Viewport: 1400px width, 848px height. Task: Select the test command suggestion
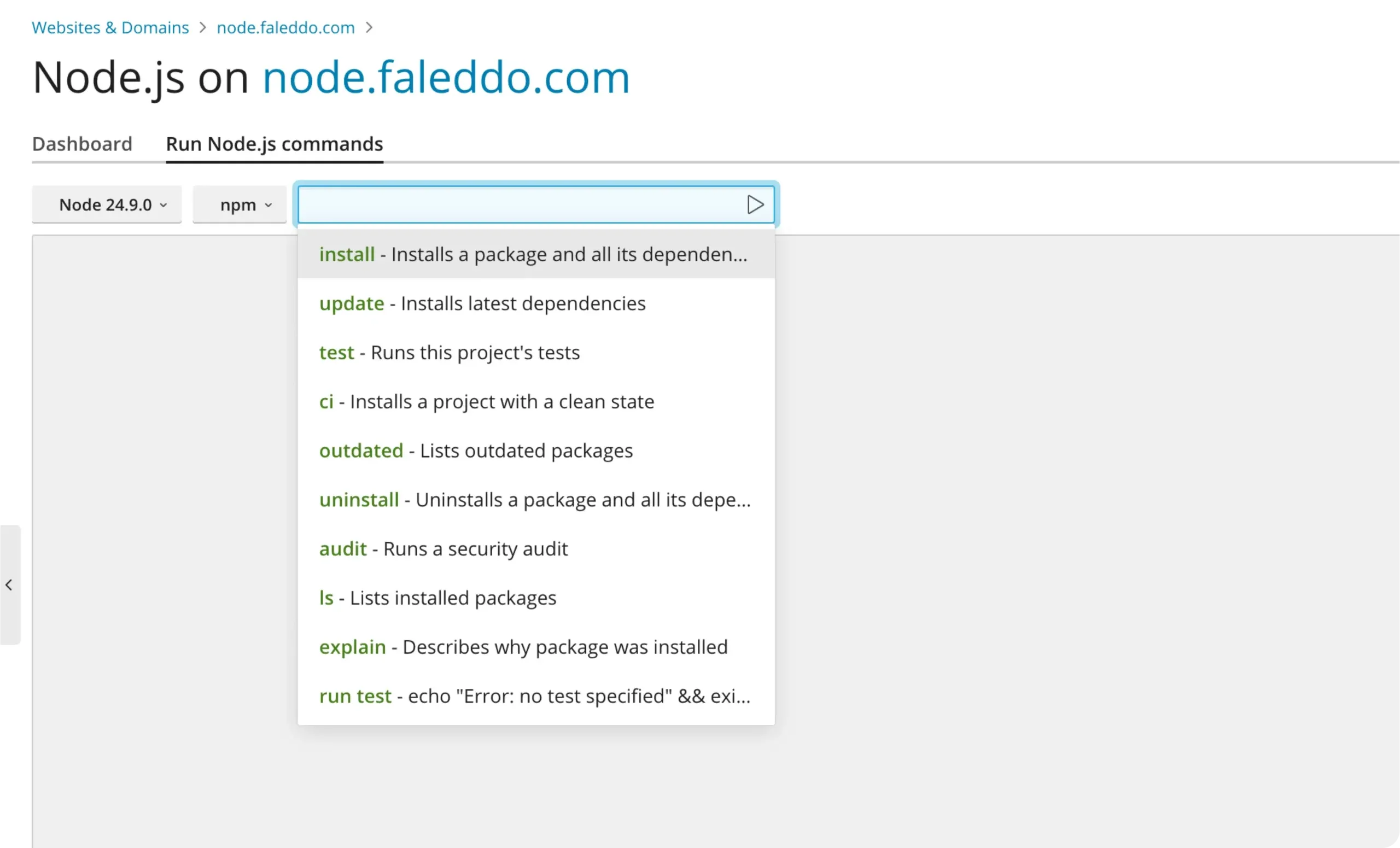[449, 353]
